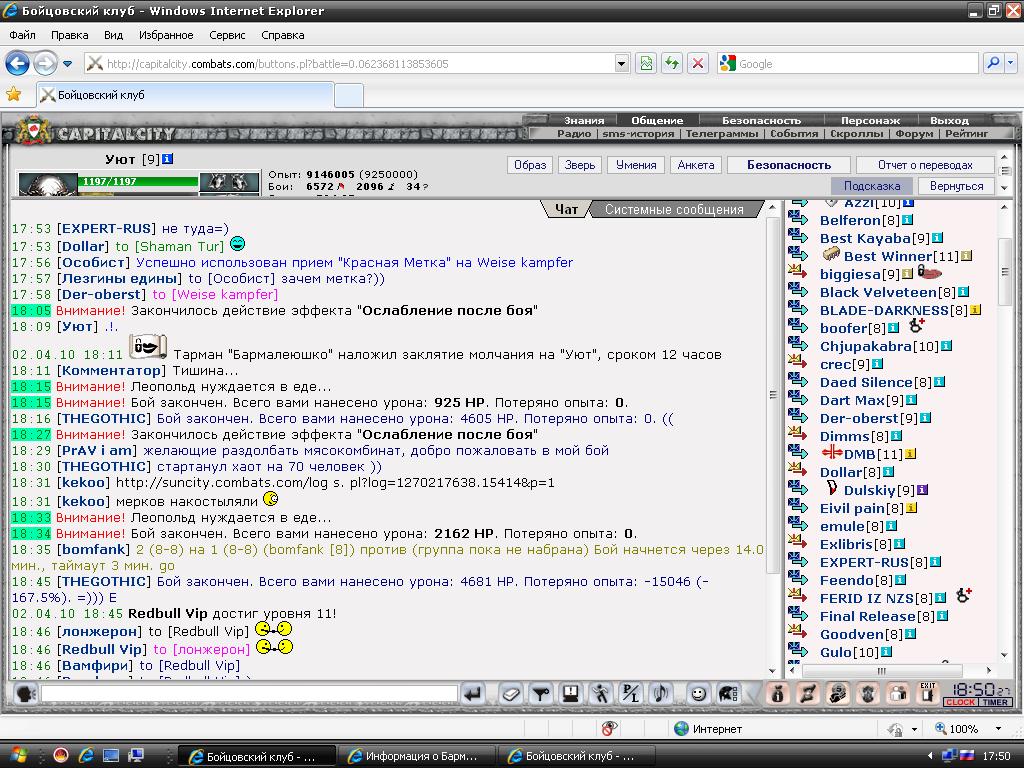Click the private message icon beside Best Kayaba
The image size is (1024, 768).
[x=797, y=235]
